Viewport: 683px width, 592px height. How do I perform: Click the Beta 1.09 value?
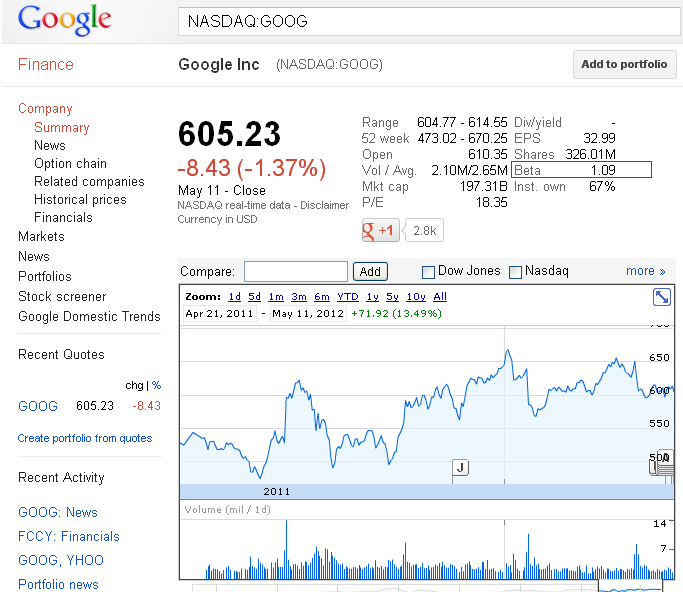(603, 170)
